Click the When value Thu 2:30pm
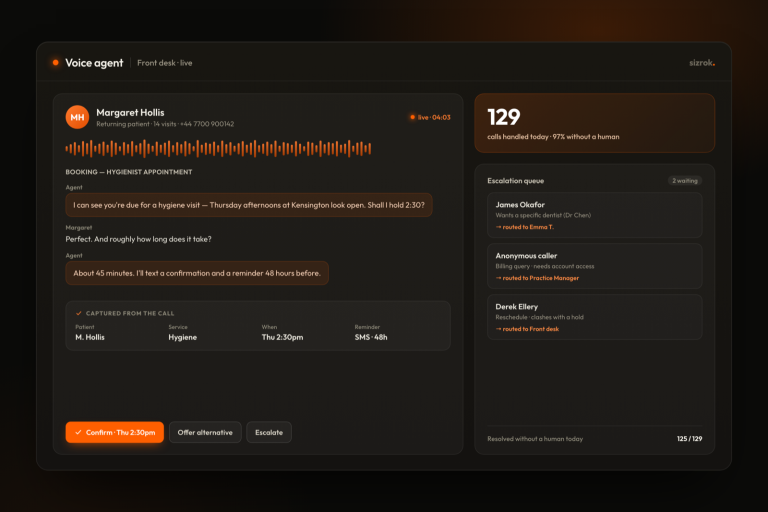The width and height of the screenshot is (768, 512). tap(282, 337)
